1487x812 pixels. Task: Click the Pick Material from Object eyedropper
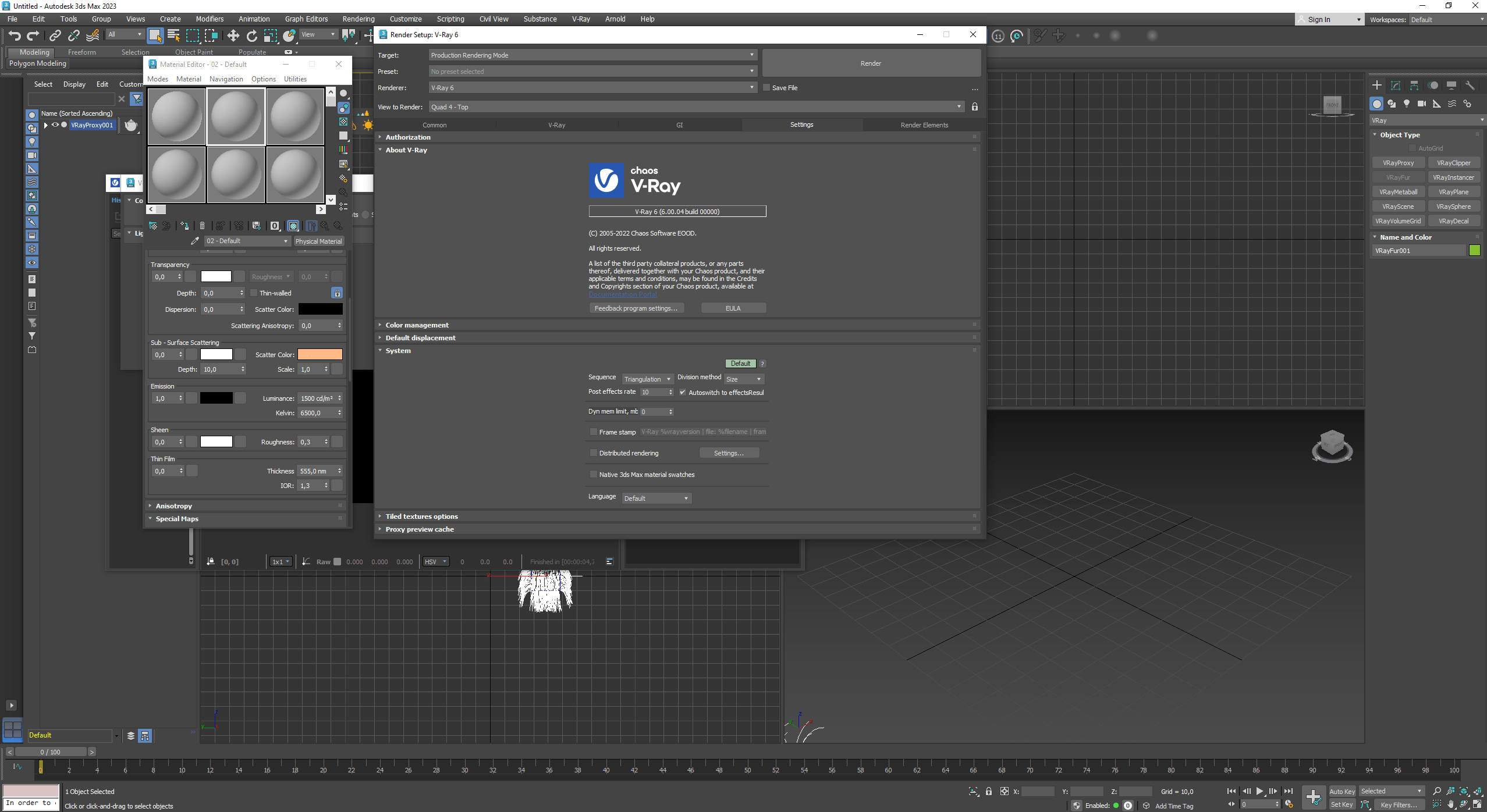(x=195, y=241)
